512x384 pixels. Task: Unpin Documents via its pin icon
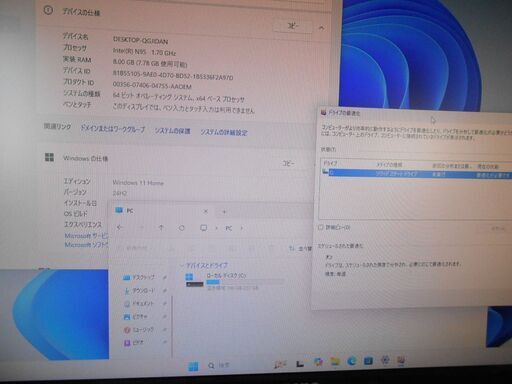pyautogui.click(x=165, y=304)
